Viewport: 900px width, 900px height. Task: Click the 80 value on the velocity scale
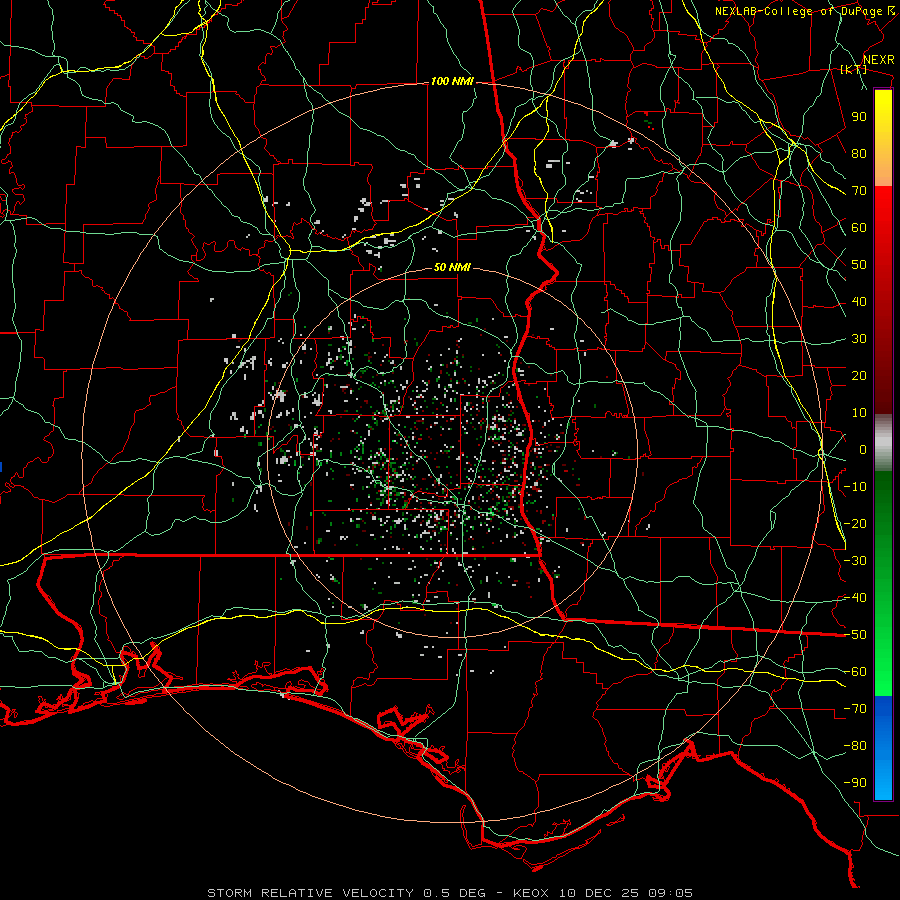pos(859,154)
